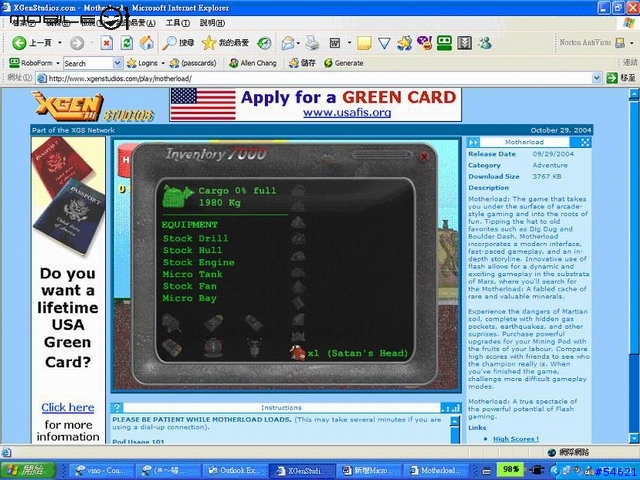Select the Satan's Head item icon
The image size is (640, 480).
coord(298,353)
